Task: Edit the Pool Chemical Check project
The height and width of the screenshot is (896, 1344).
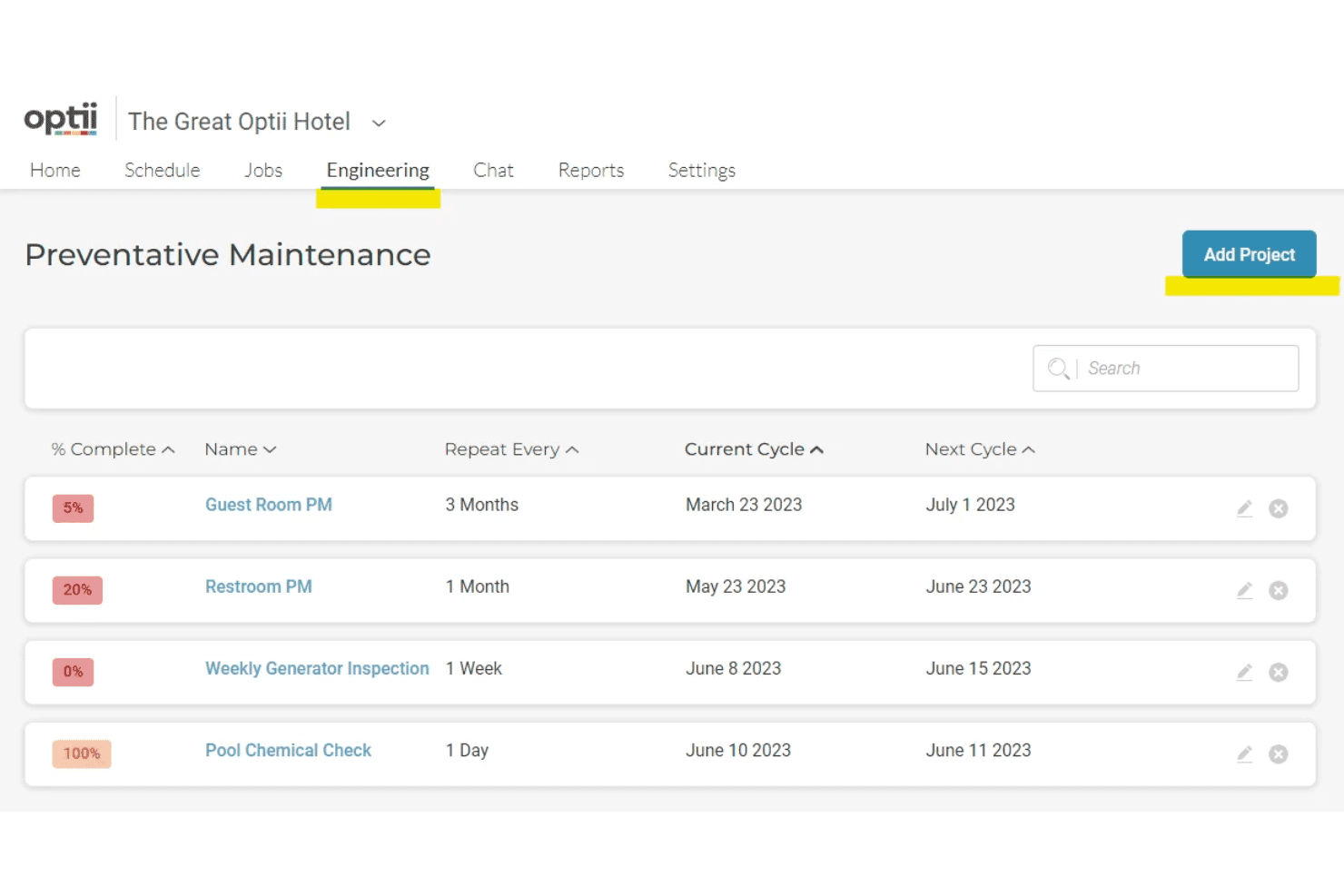Action: pos(1244,753)
